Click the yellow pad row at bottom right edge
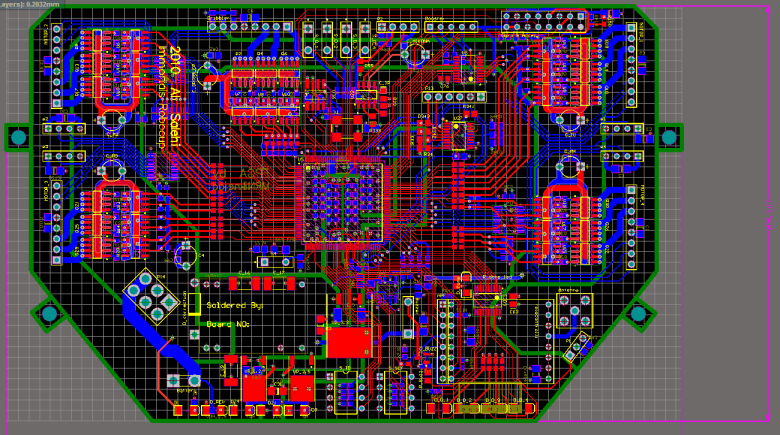 coord(490,408)
